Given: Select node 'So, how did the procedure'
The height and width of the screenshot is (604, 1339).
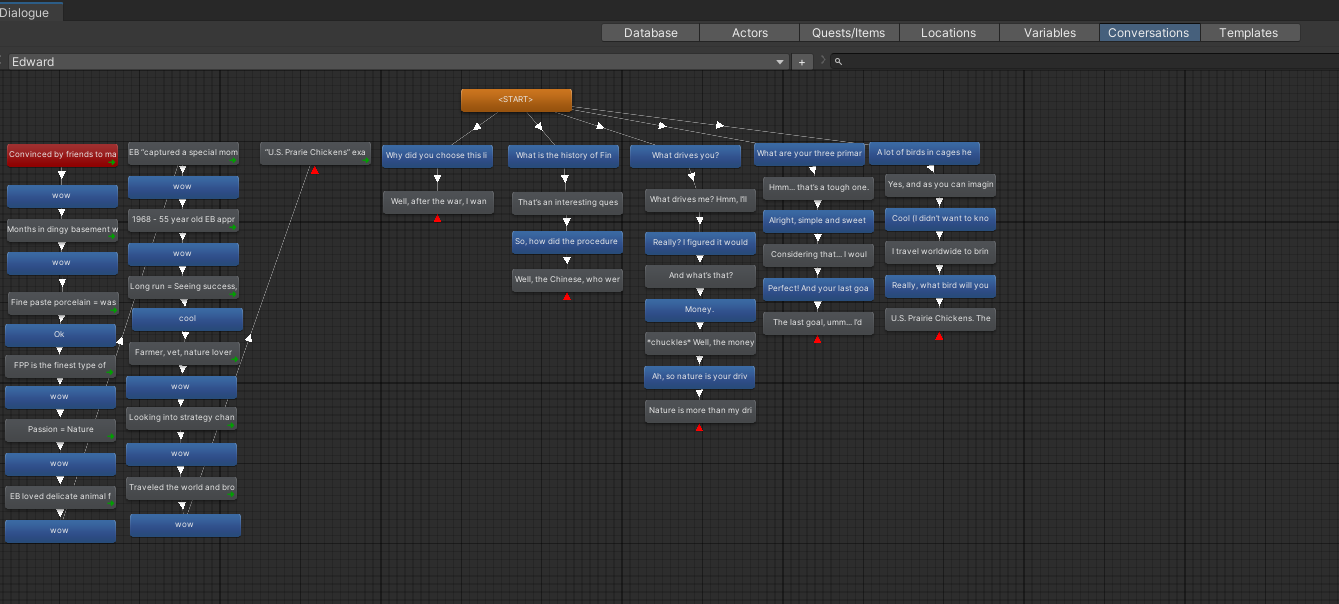Looking at the screenshot, I should [x=567, y=242].
